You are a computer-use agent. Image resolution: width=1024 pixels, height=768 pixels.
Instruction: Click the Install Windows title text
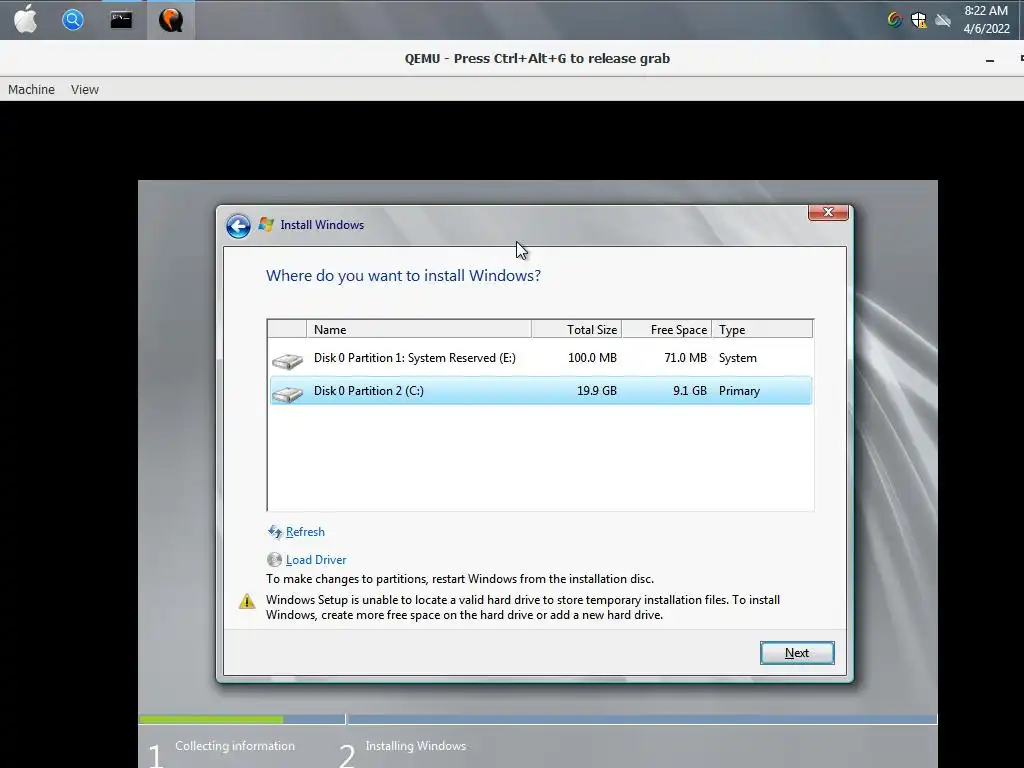(x=322, y=225)
